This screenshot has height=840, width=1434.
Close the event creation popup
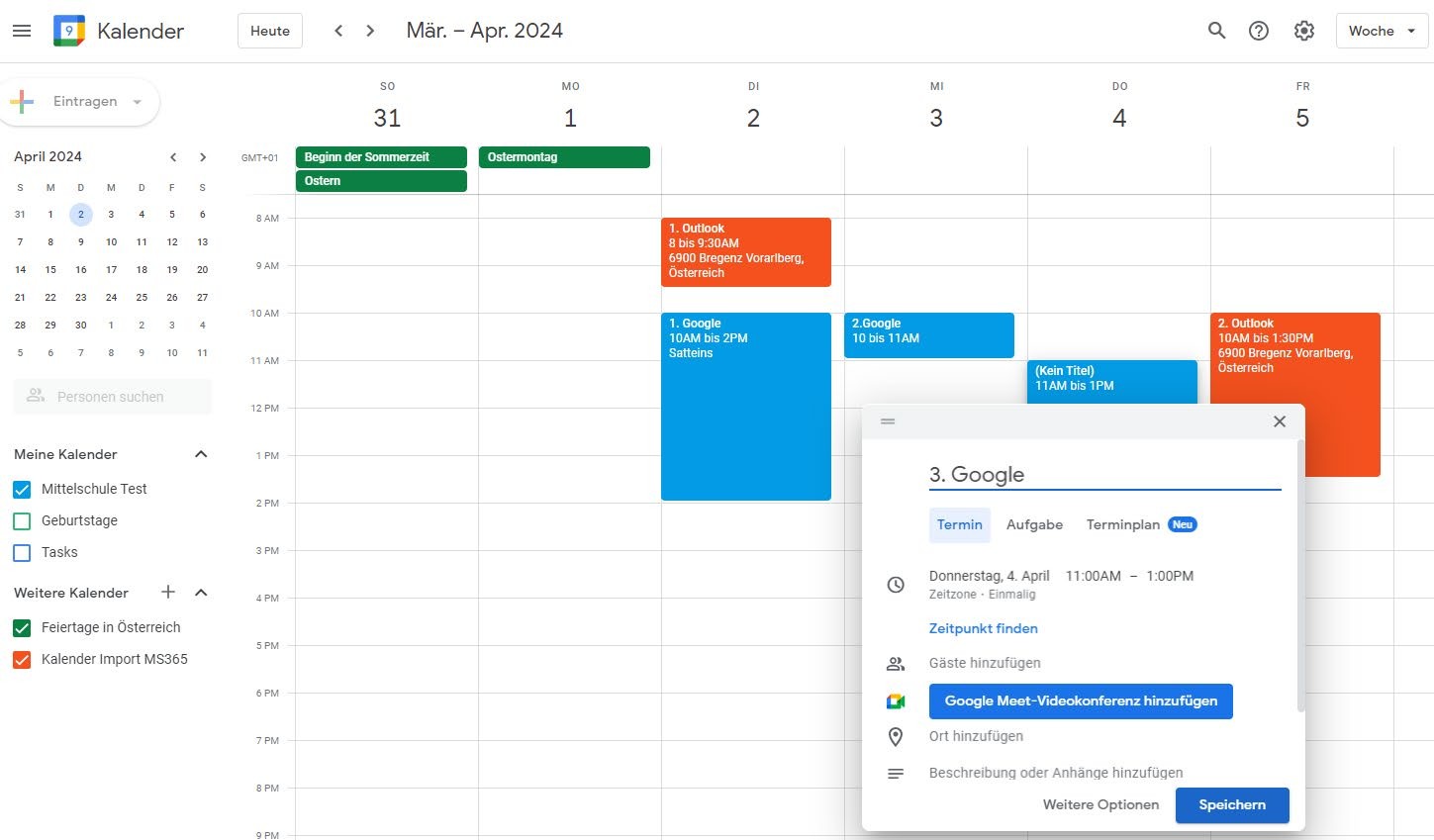[x=1279, y=421]
